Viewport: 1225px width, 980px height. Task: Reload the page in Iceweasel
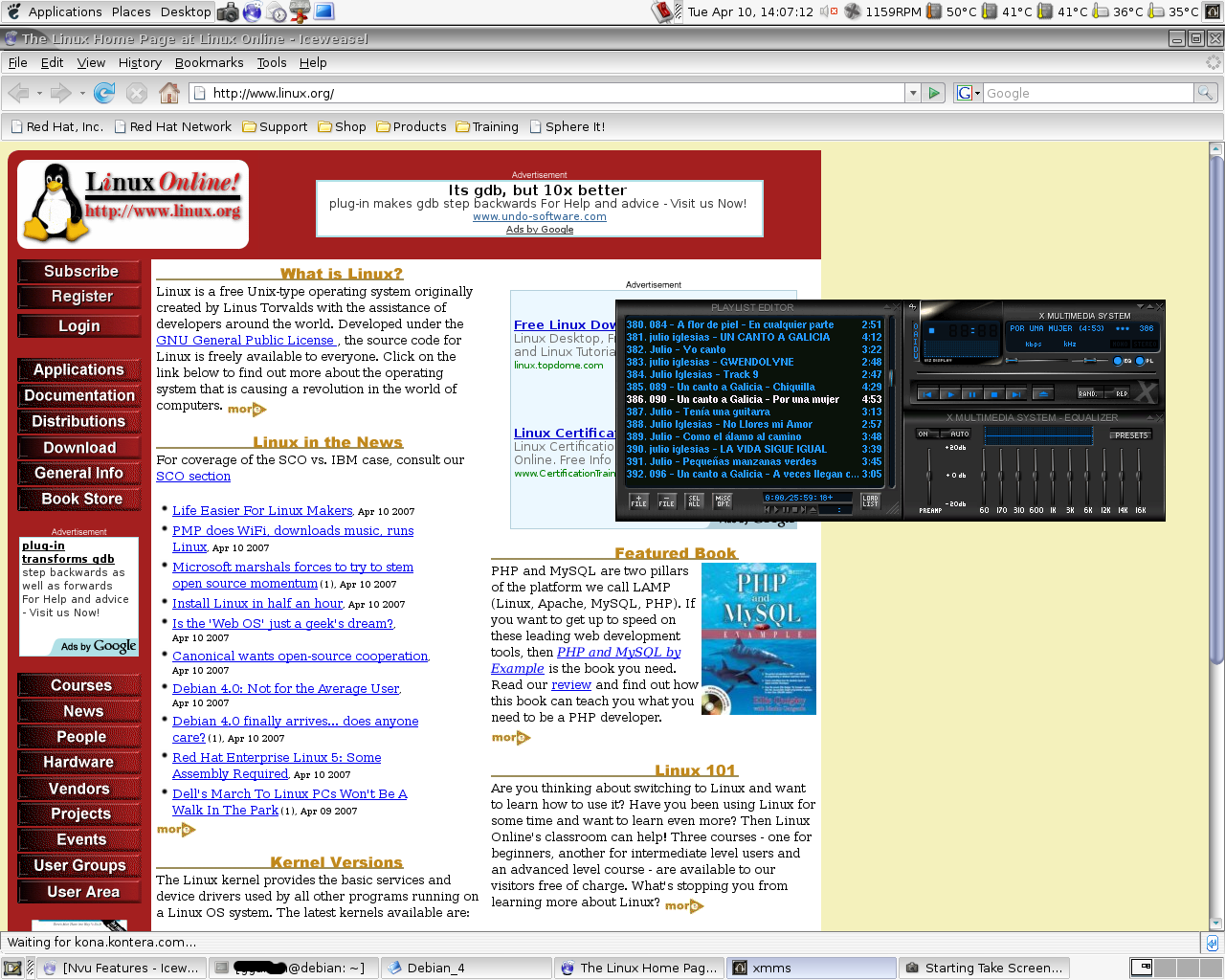pyautogui.click(x=104, y=93)
